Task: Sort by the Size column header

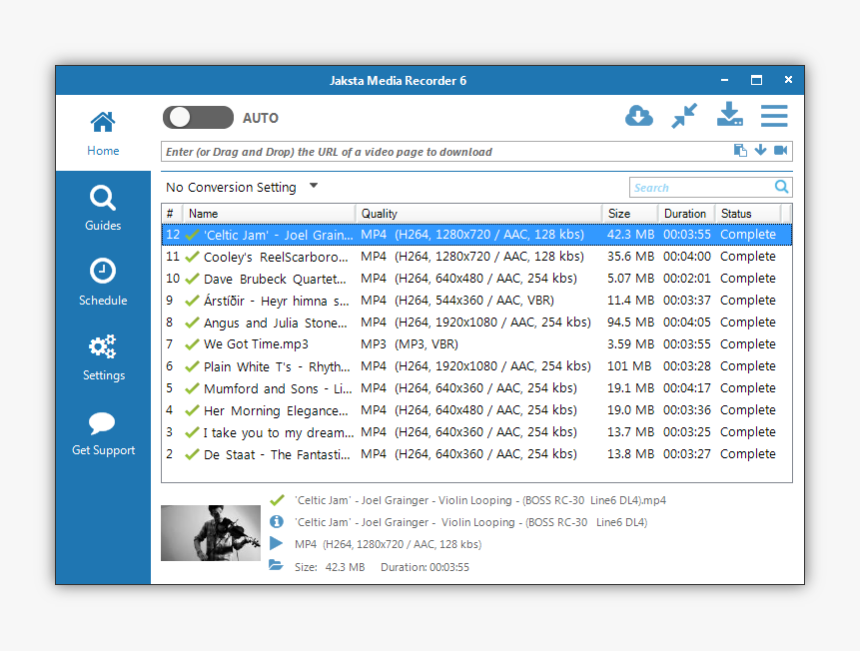Action: (630, 213)
